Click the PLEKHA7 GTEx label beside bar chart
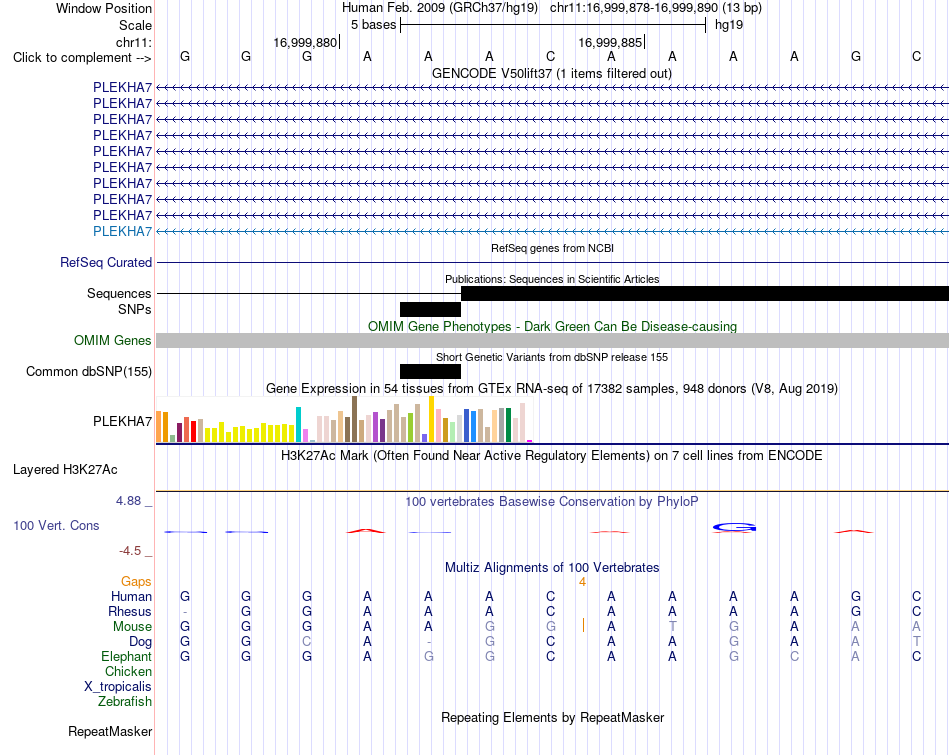Viewport: 950px width, 755px height. pyautogui.click(x=122, y=421)
